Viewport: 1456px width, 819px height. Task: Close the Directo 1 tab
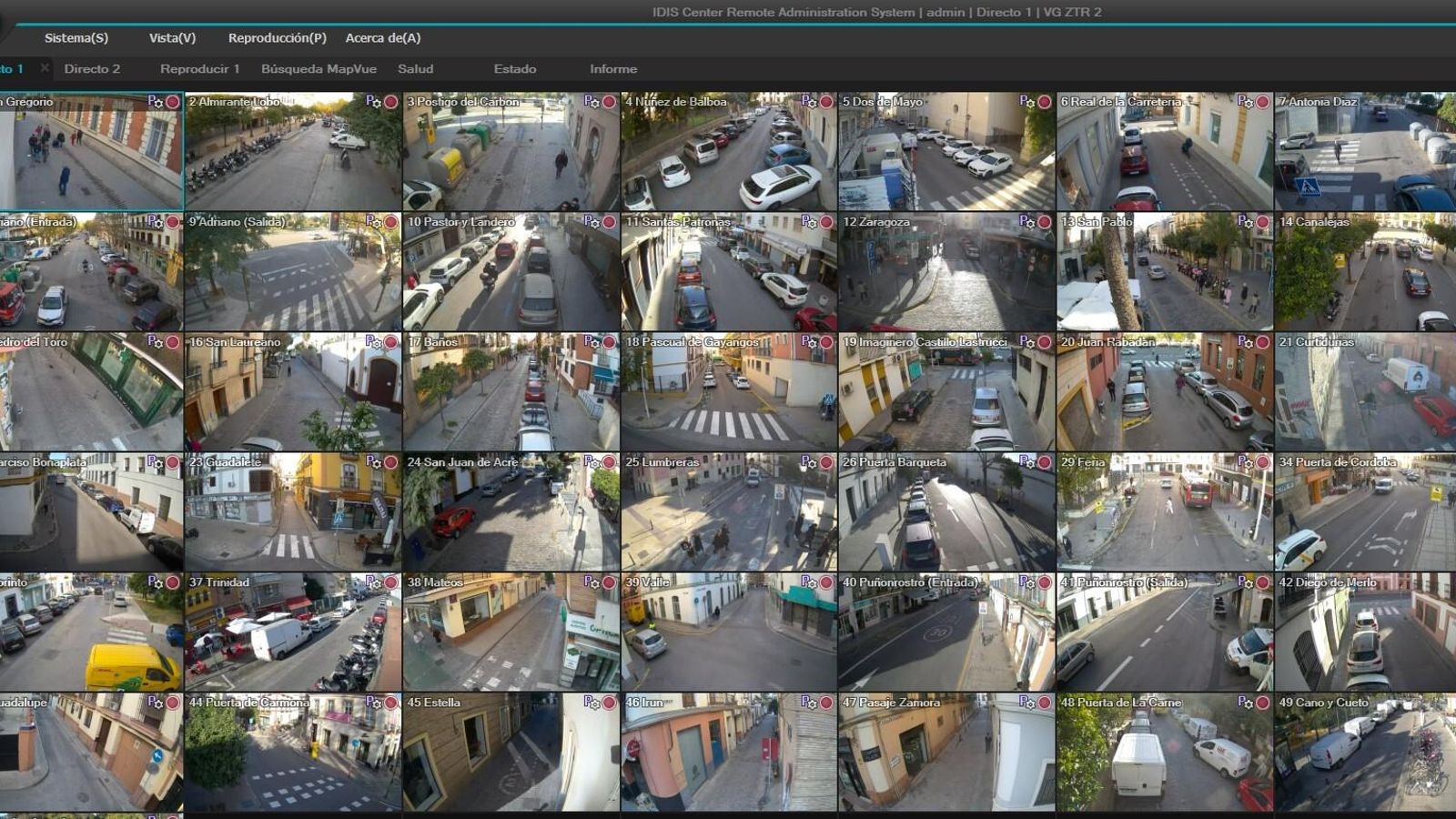[x=44, y=68]
